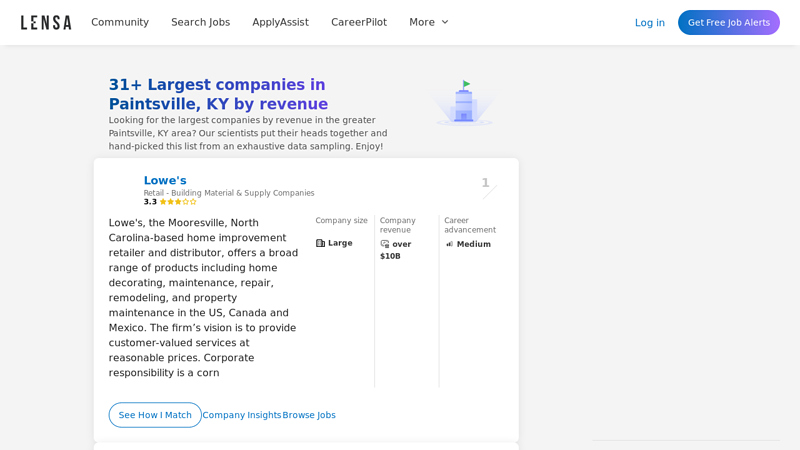
Task: Click the 'Company size' label
Action: tap(341, 220)
